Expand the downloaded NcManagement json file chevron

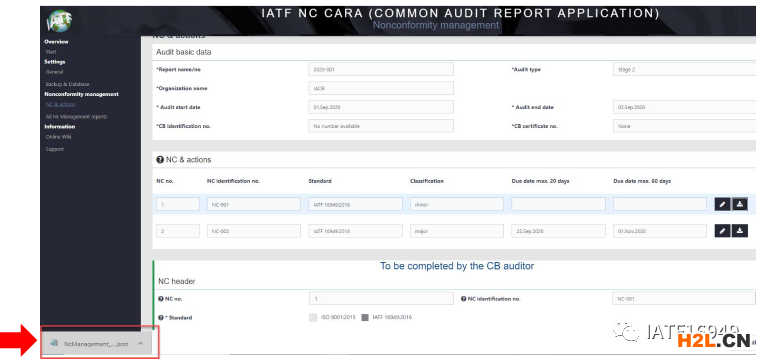pyautogui.click(x=140, y=344)
